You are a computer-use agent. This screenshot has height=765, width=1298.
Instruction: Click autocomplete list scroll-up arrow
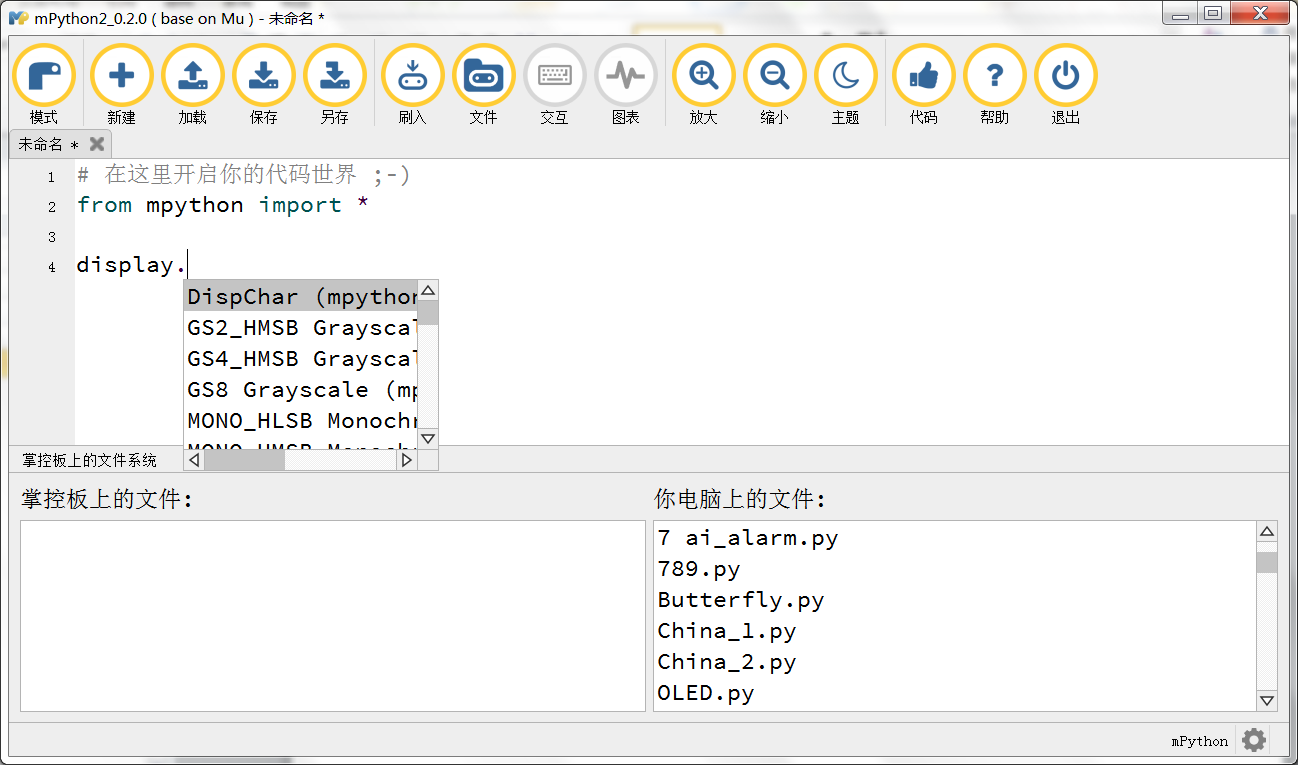click(x=428, y=291)
